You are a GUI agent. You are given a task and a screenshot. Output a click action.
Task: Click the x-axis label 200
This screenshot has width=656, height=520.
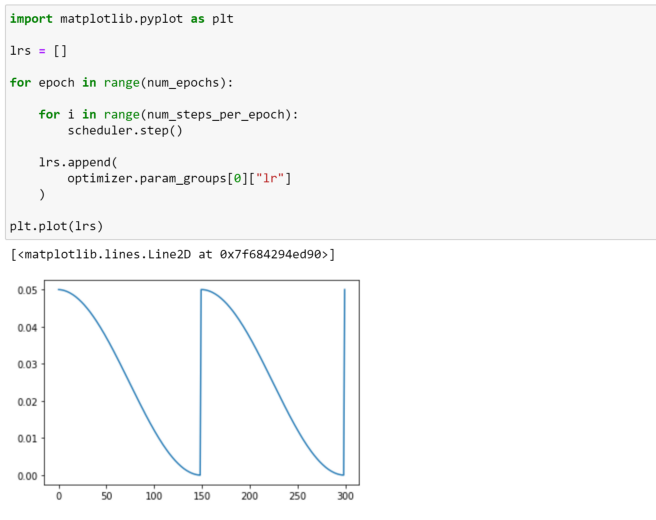[x=250, y=496]
